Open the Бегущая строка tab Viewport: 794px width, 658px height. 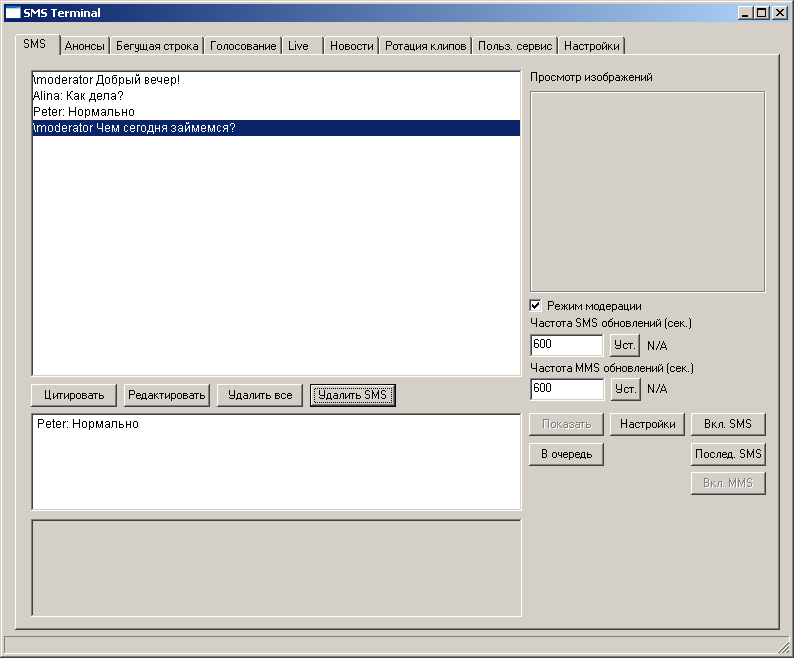[157, 46]
